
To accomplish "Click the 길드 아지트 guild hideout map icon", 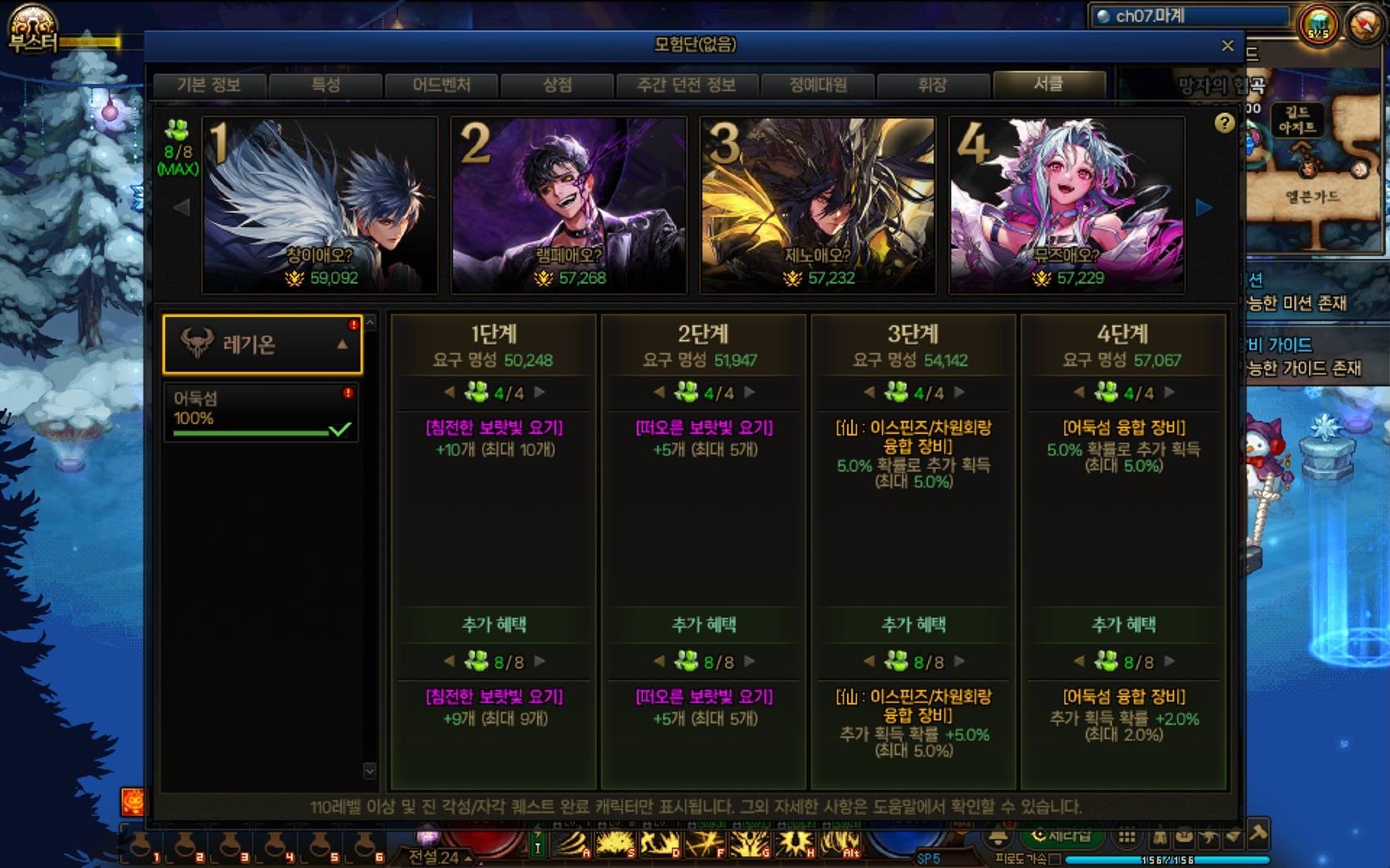I will click(x=1298, y=120).
